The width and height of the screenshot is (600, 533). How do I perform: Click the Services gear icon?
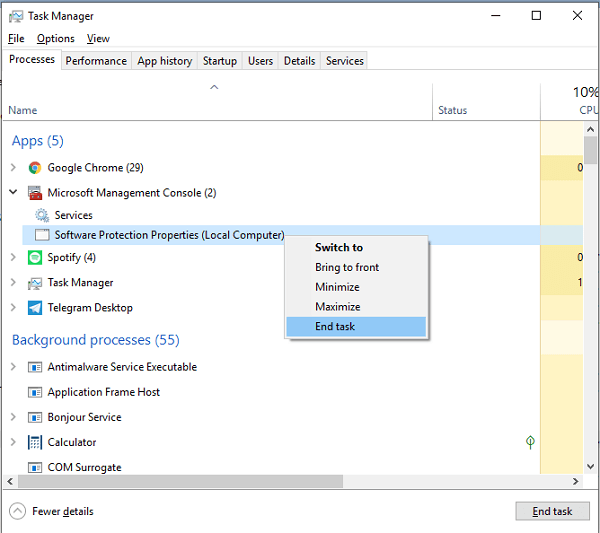pyautogui.click(x=42, y=215)
